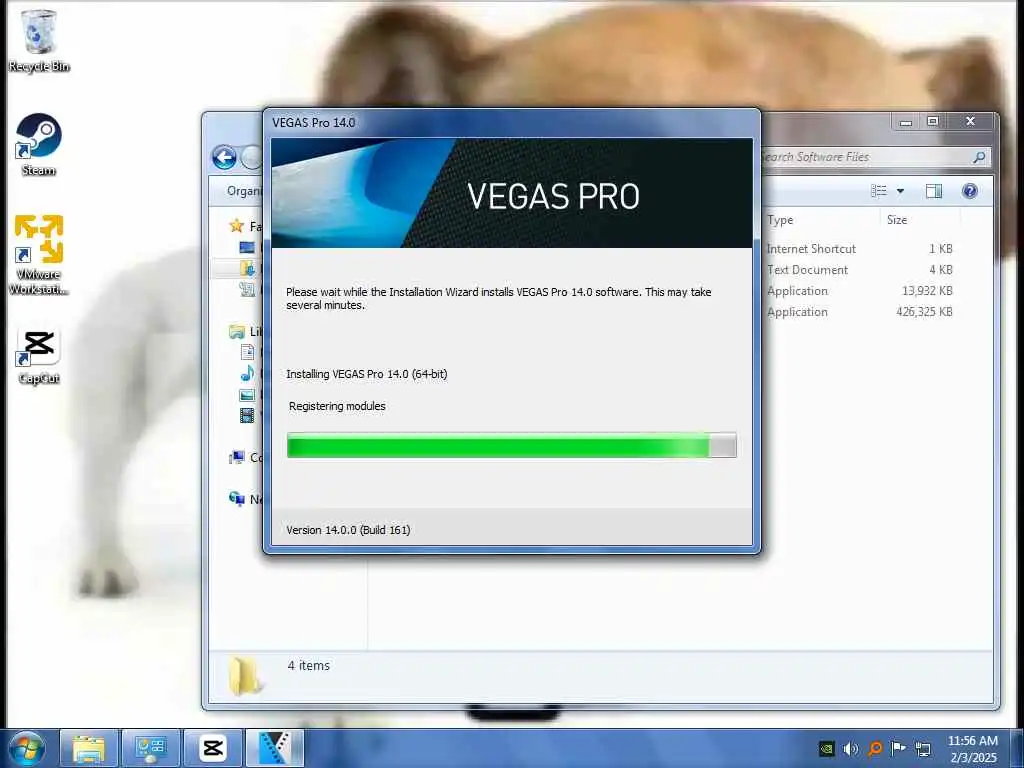Select the Videos library filmstrip icon
This screenshot has height=768, width=1024.
pos(248,415)
